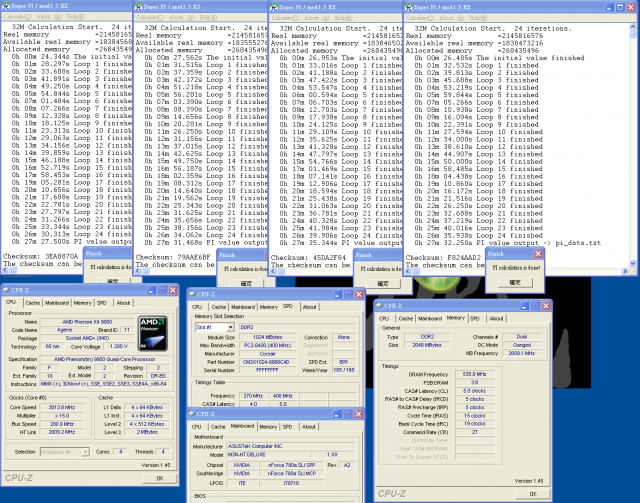The width and height of the screenshot is (640, 503).
Task: Confirm Finish dialog over checksum 45DA2F84 window
Action: coord(382,283)
